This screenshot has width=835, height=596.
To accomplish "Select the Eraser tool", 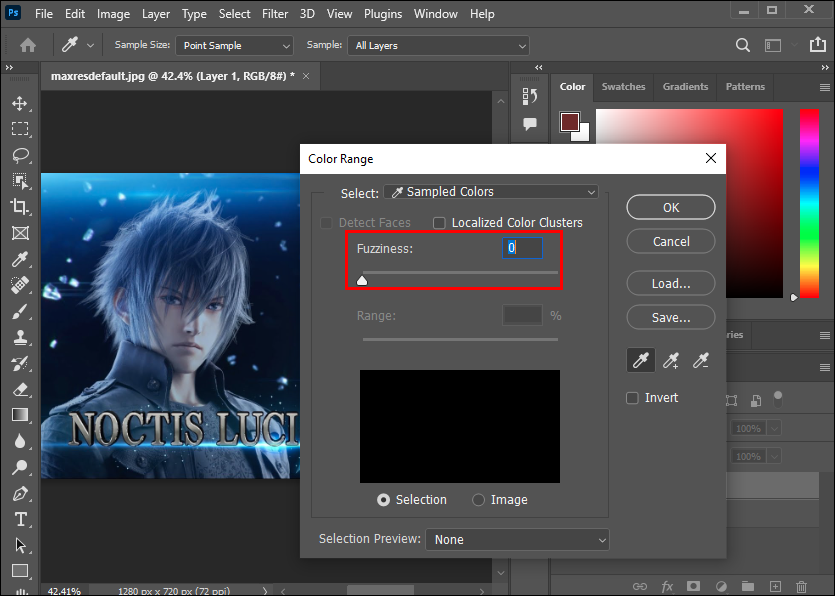I will 20,389.
